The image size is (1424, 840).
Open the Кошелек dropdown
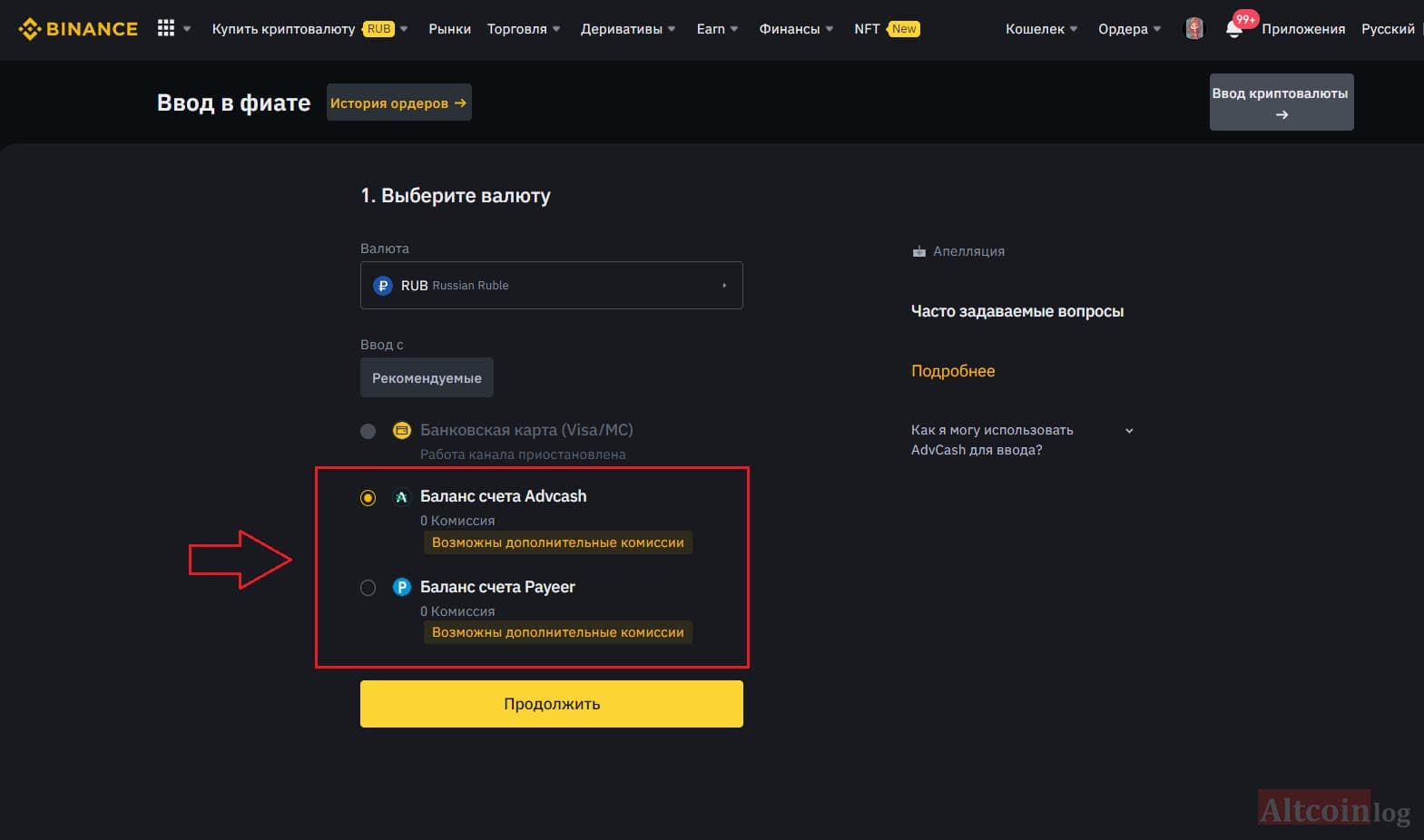(1041, 29)
